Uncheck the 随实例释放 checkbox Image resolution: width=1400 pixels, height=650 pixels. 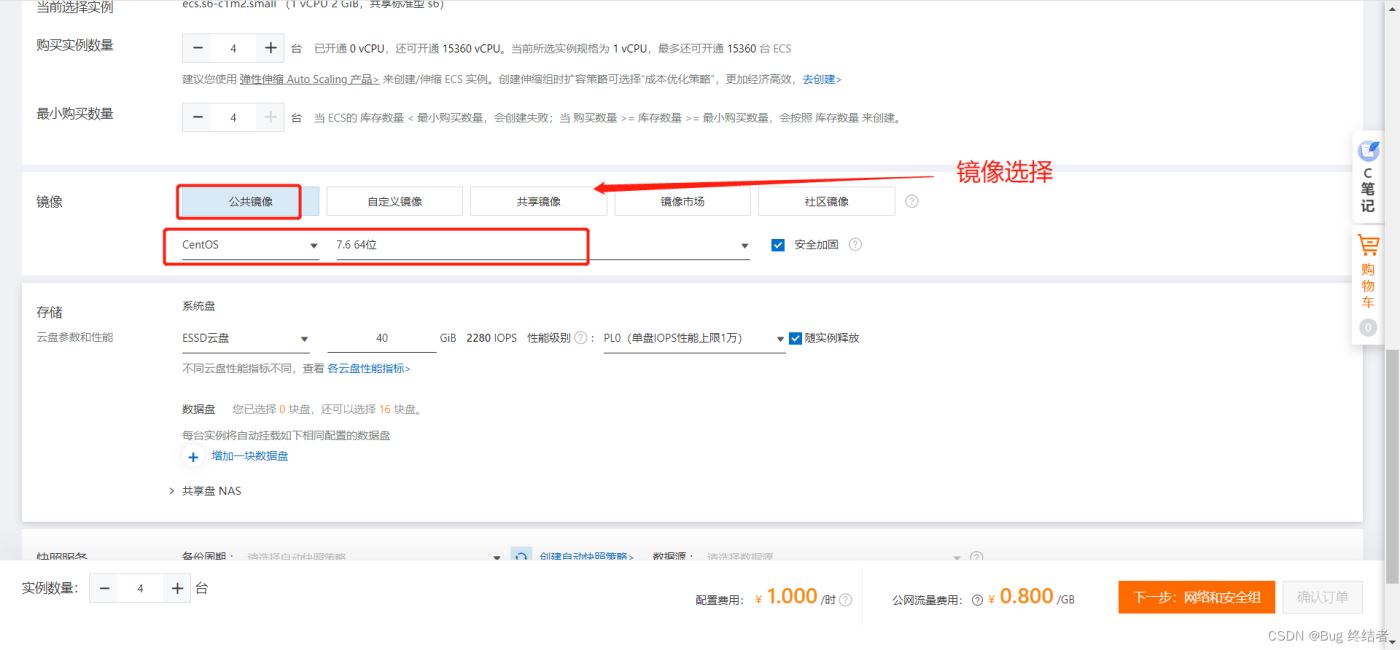(796, 338)
